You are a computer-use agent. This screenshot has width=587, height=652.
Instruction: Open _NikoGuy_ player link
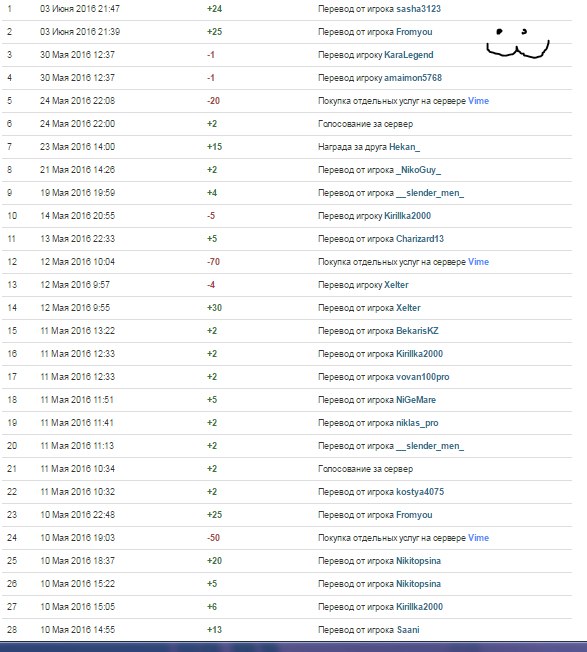tap(418, 170)
